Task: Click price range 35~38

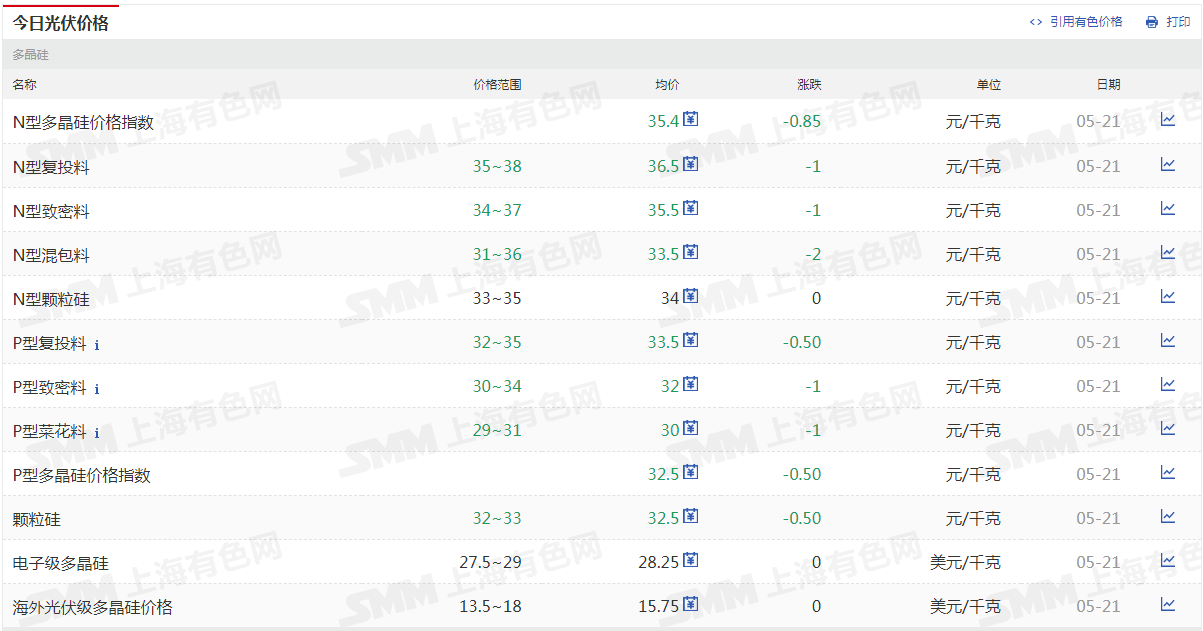Action: pos(497,166)
